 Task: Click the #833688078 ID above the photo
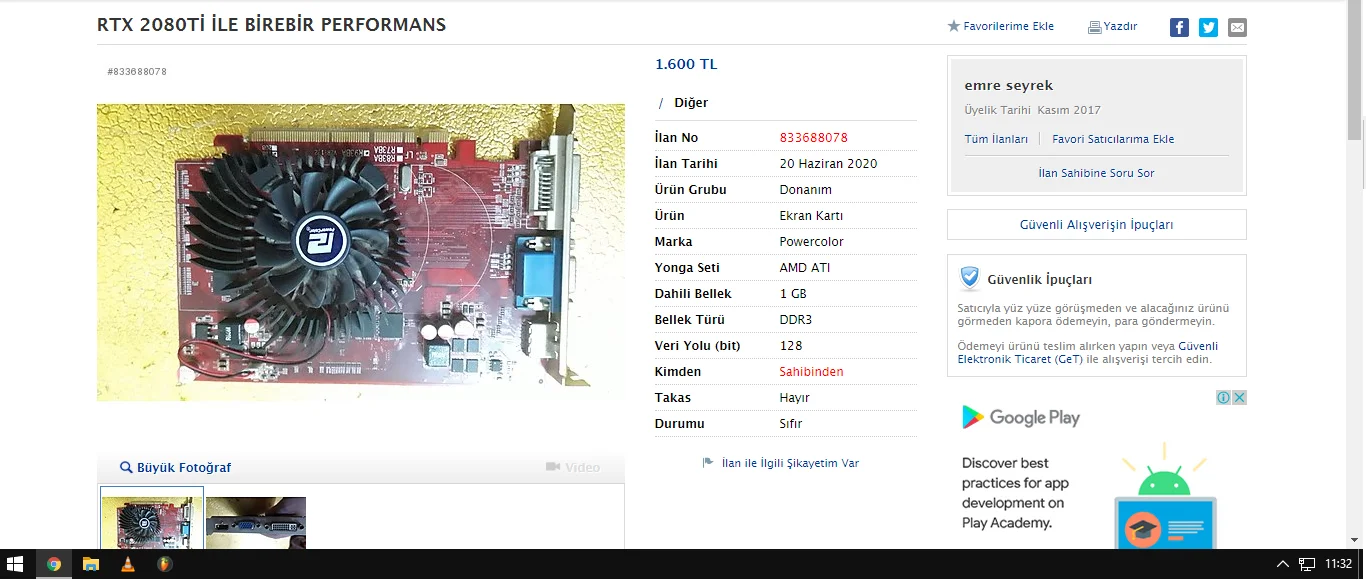tap(137, 72)
